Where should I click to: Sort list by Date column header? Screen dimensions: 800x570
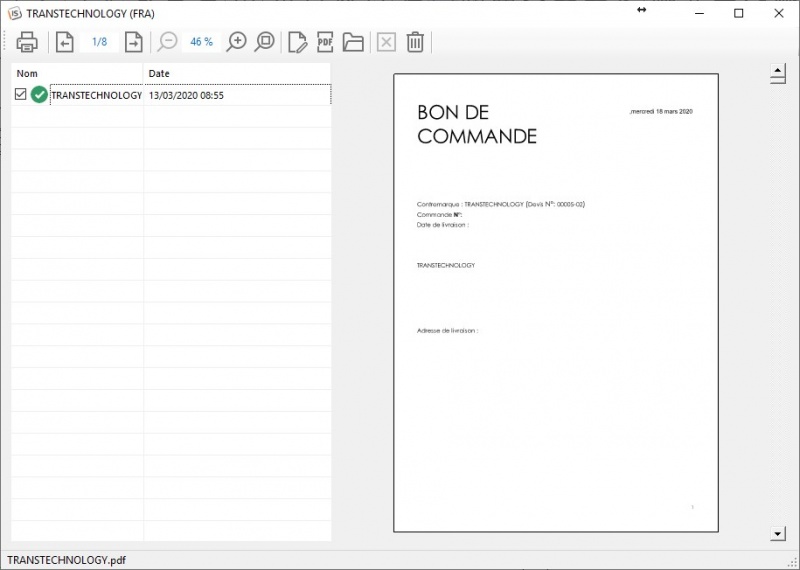pos(237,74)
